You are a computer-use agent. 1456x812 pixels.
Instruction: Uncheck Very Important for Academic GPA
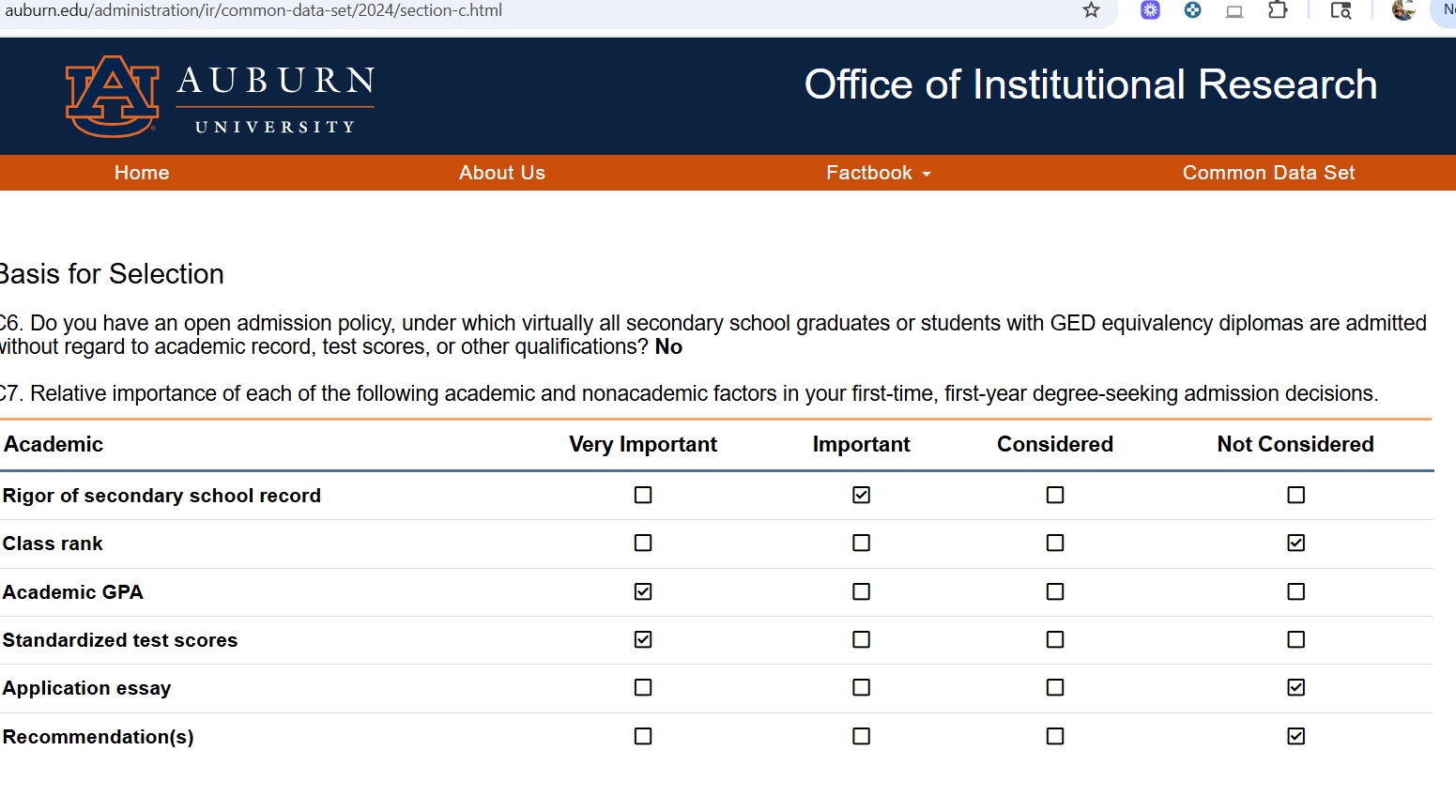[x=643, y=591]
